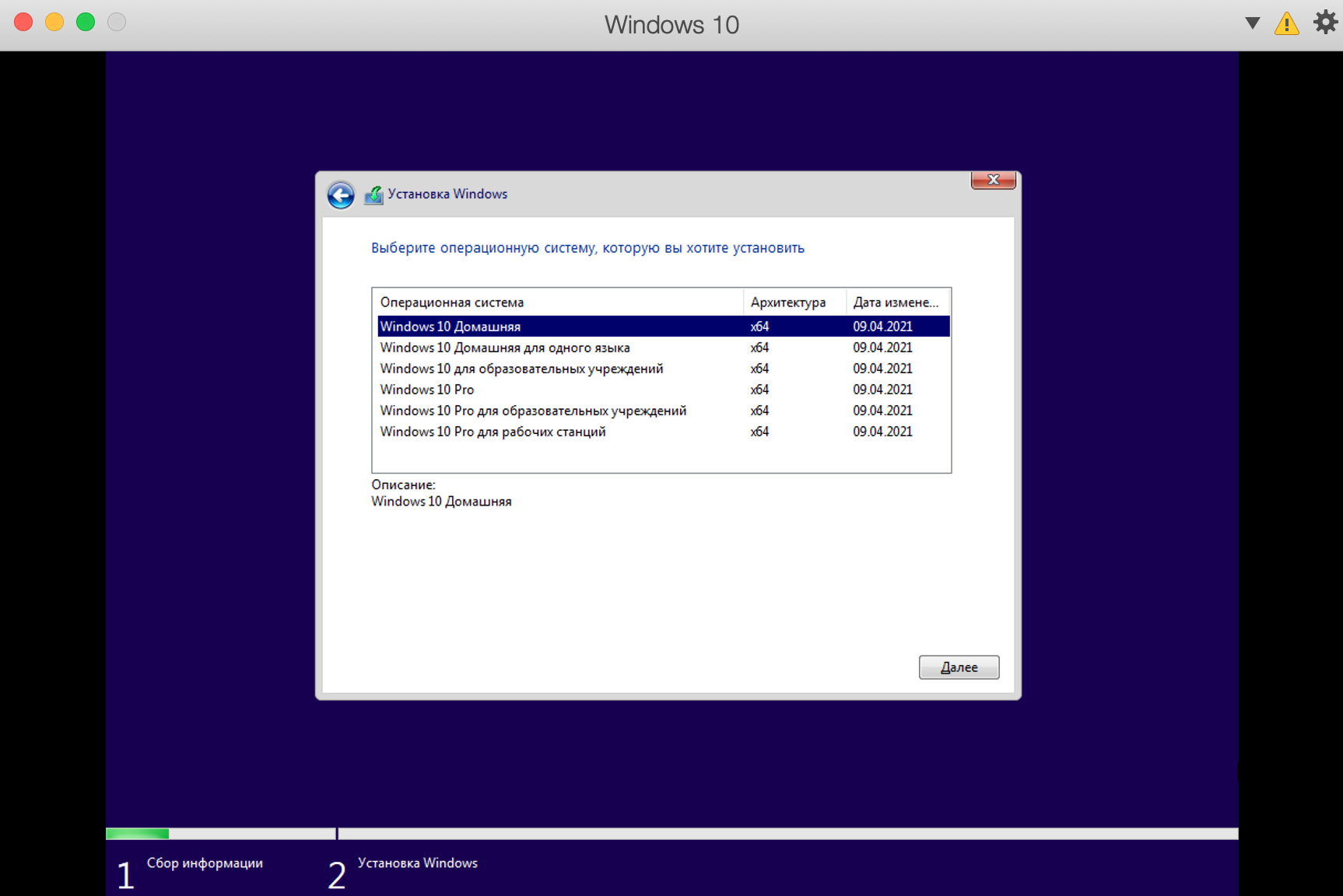
Task: Click the Установка Windows step label at bottom
Action: pyautogui.click(x=418, y=863)
